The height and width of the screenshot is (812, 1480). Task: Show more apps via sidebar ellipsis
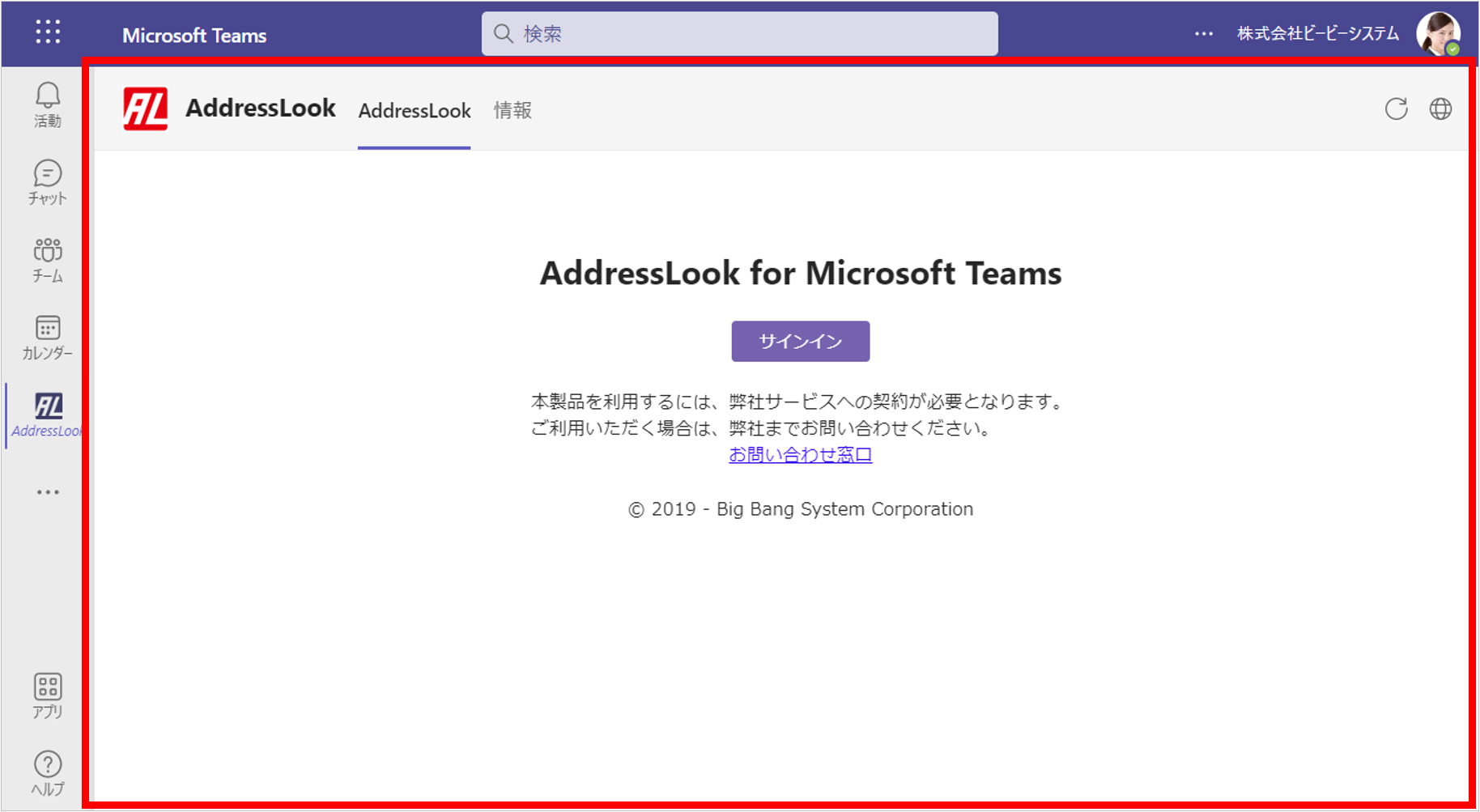48,492
